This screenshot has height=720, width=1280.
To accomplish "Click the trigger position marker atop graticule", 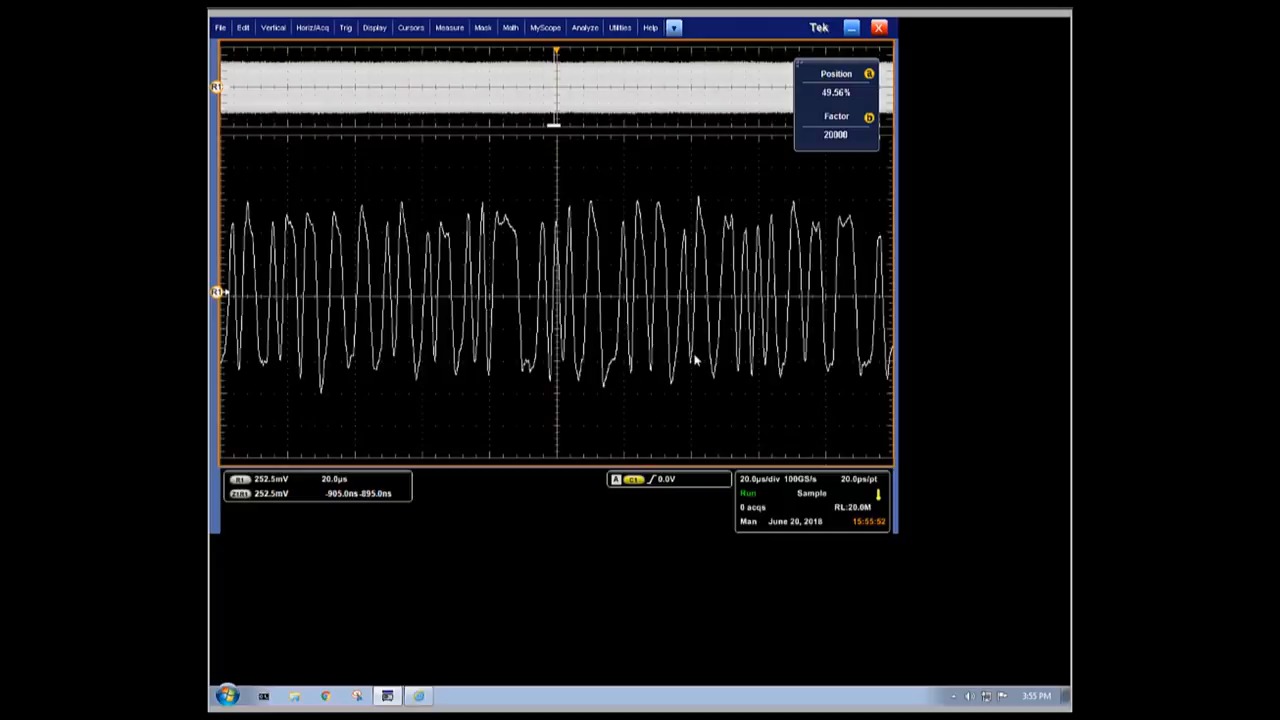I will (556, 50).
